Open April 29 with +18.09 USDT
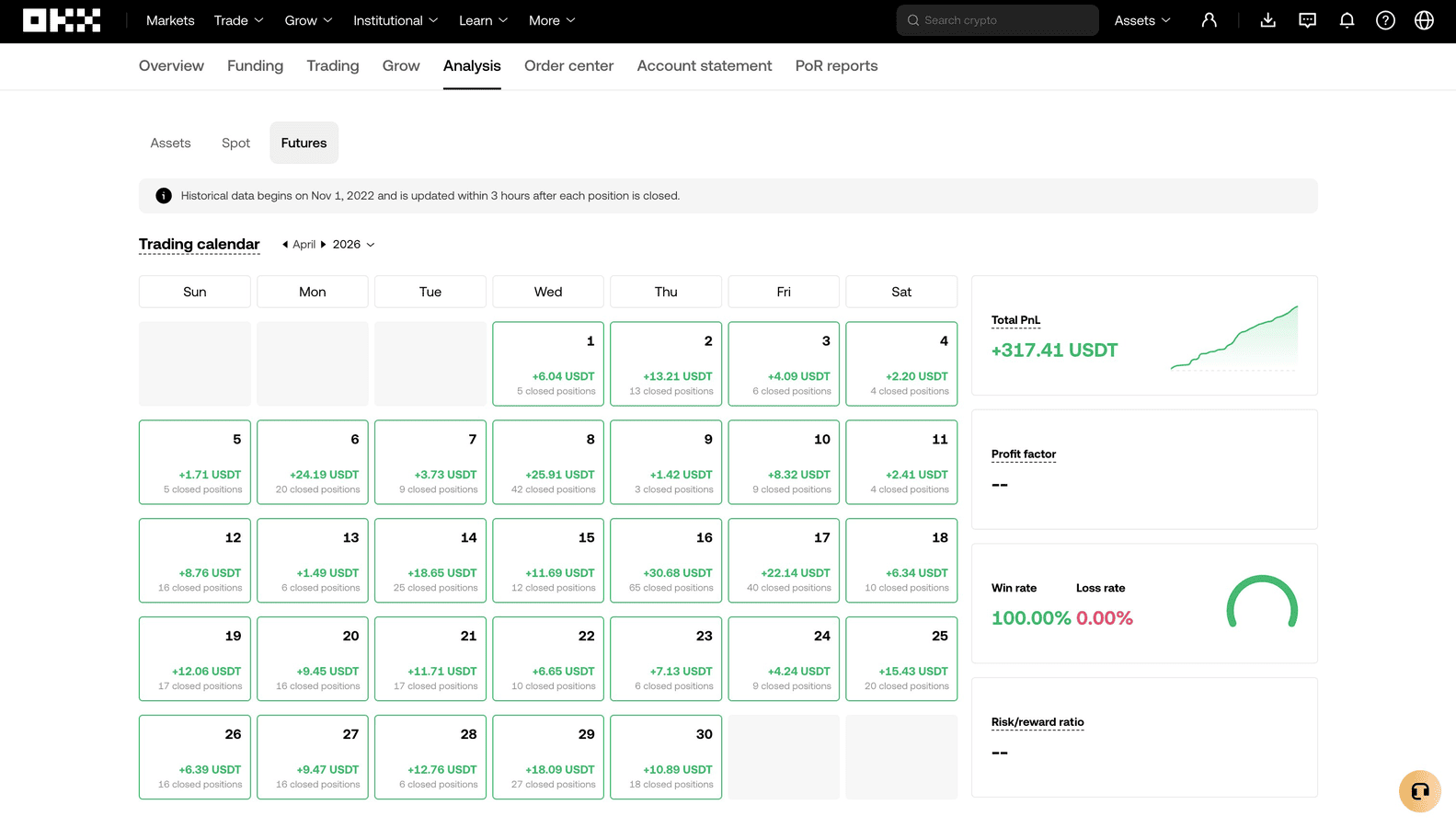This screenshot has height=828, width=1456. click(x=548, y=757)
